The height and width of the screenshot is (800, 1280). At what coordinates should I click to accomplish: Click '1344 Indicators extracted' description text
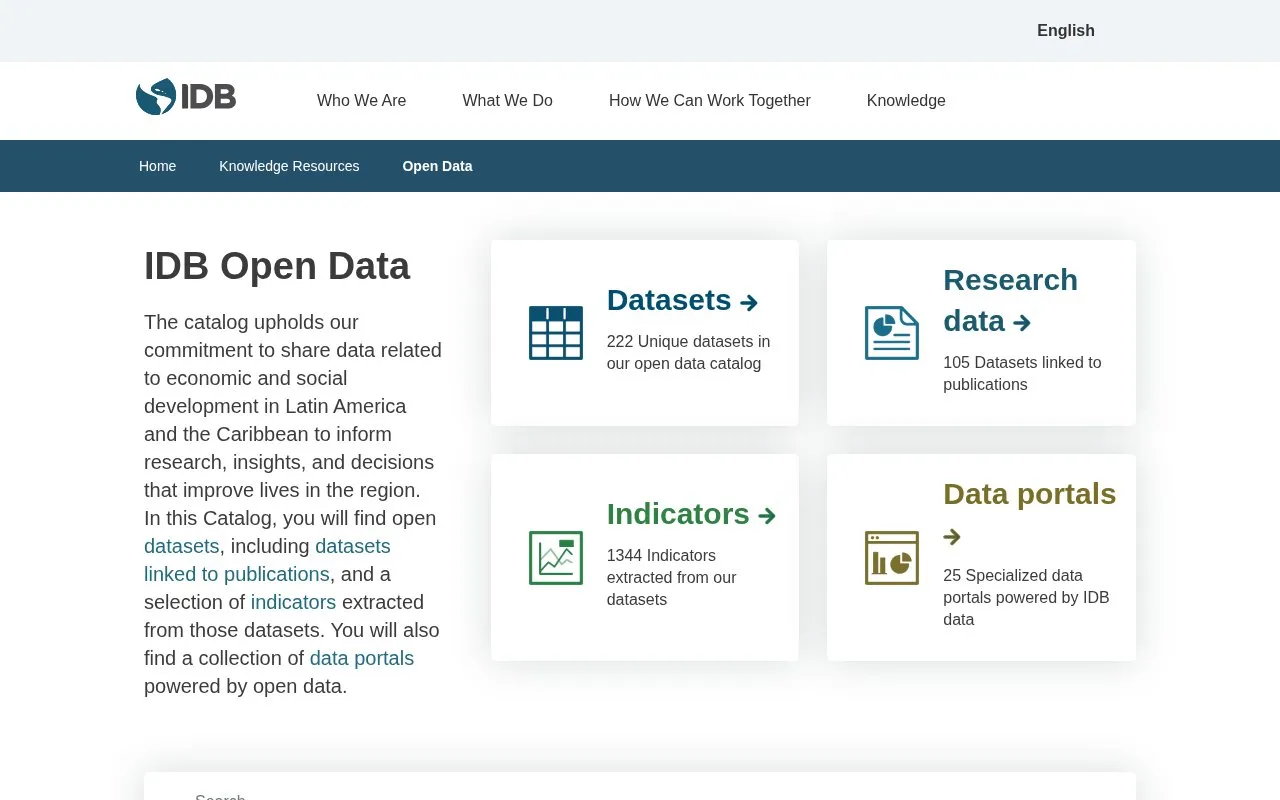(x=671, y=577)
